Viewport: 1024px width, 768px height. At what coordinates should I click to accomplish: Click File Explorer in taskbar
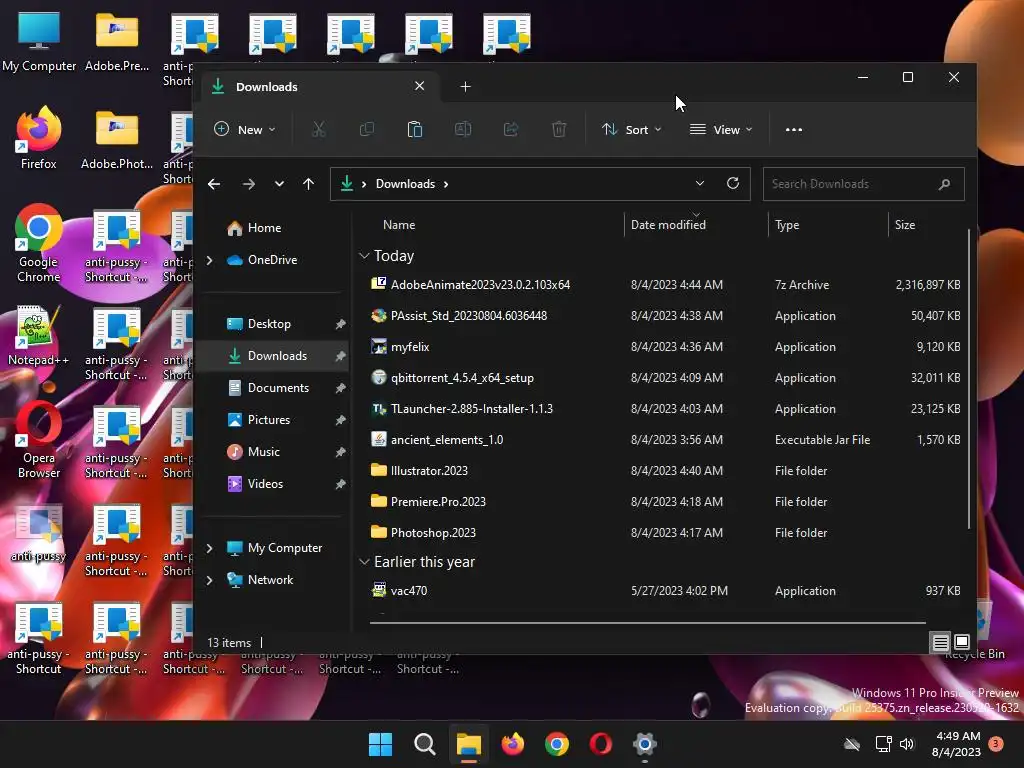[468, 744]
